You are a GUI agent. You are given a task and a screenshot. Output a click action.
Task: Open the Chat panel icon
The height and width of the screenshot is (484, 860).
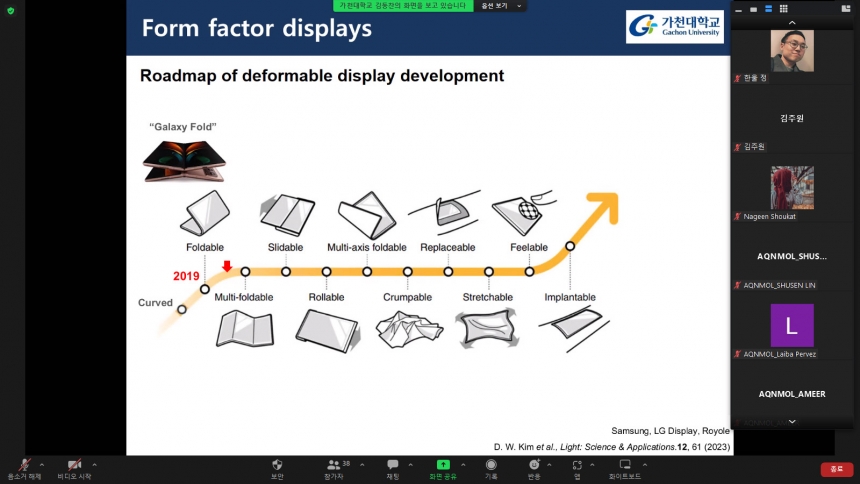[x=392, y=465]
